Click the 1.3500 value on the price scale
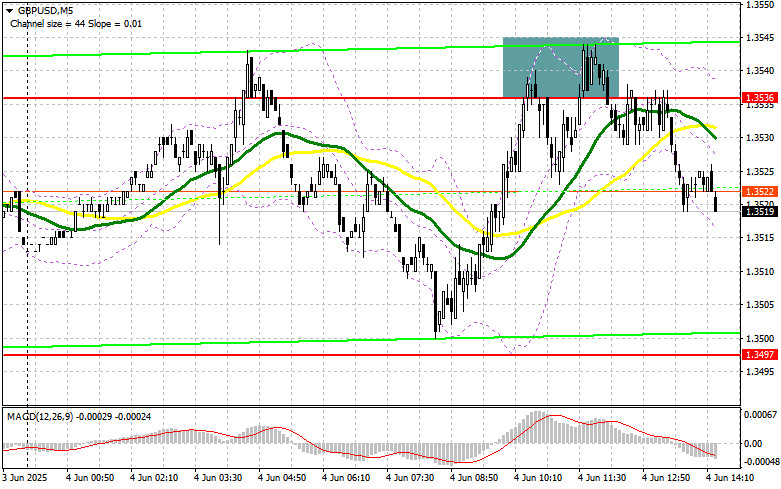The image size is (781, 489). [760, 339]
